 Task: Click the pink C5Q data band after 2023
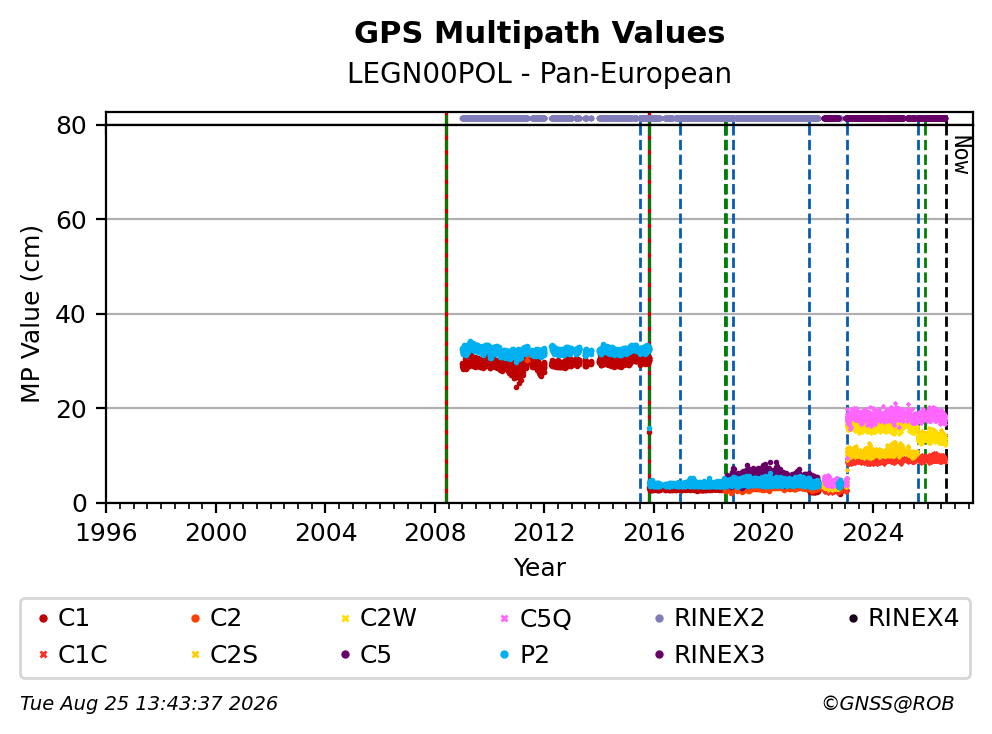[896, 416]
